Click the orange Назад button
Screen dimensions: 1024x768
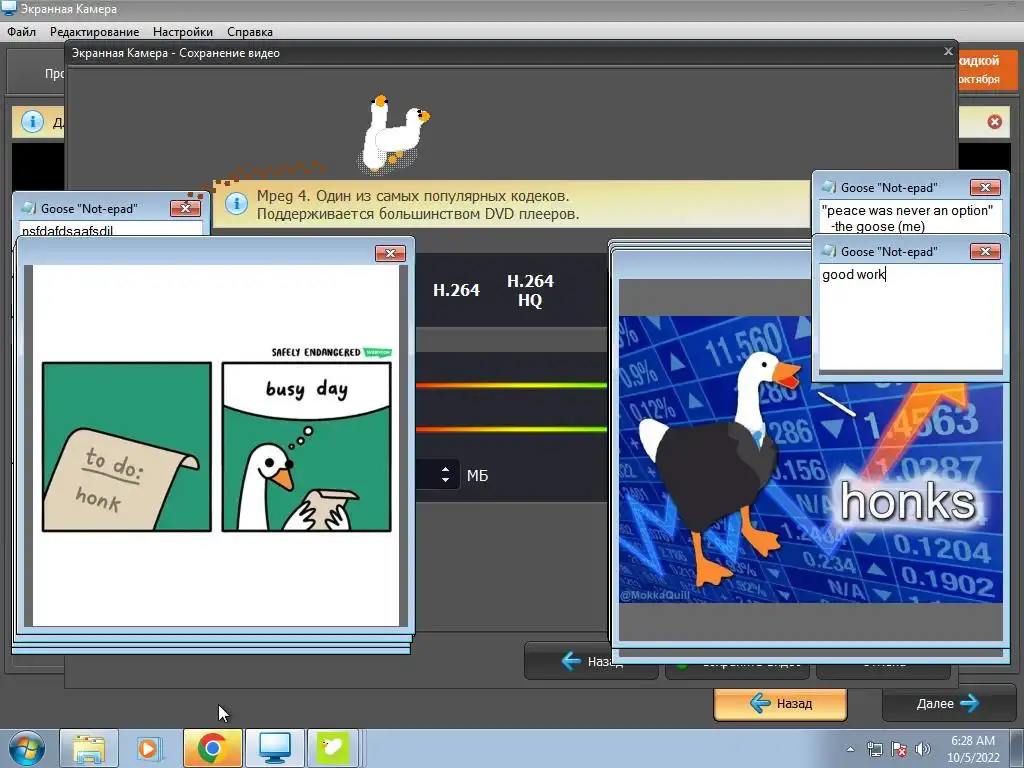tap(780, 703)
